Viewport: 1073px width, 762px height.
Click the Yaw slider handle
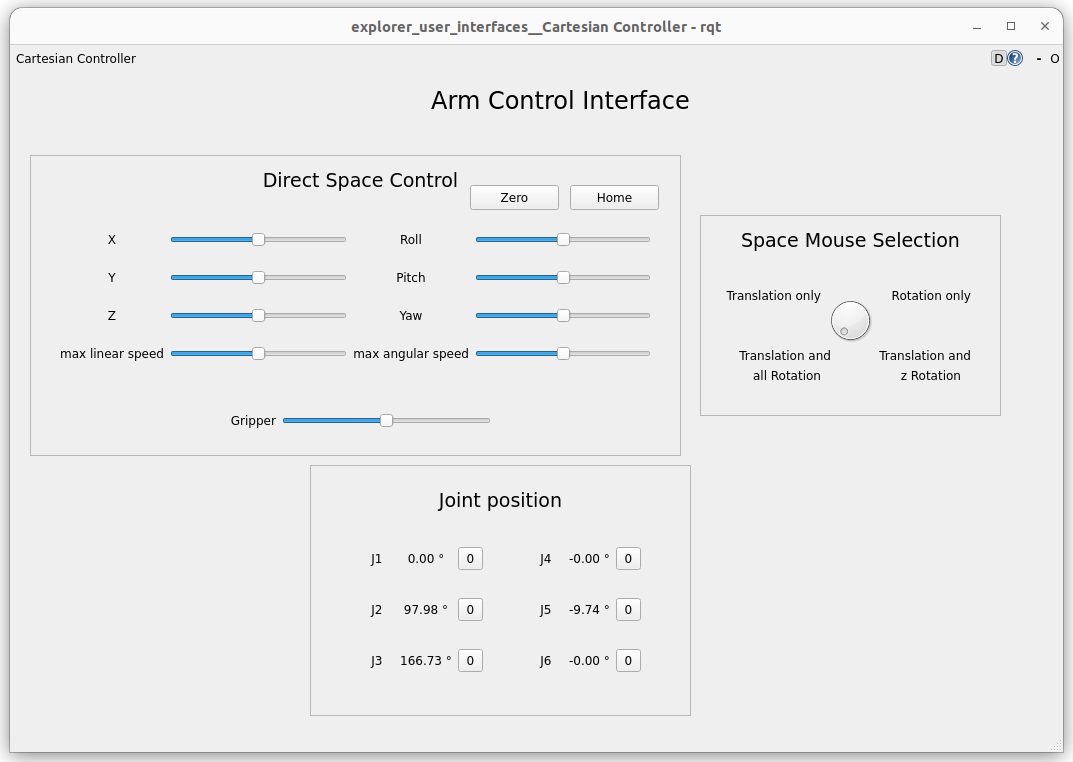pos(563,315)
